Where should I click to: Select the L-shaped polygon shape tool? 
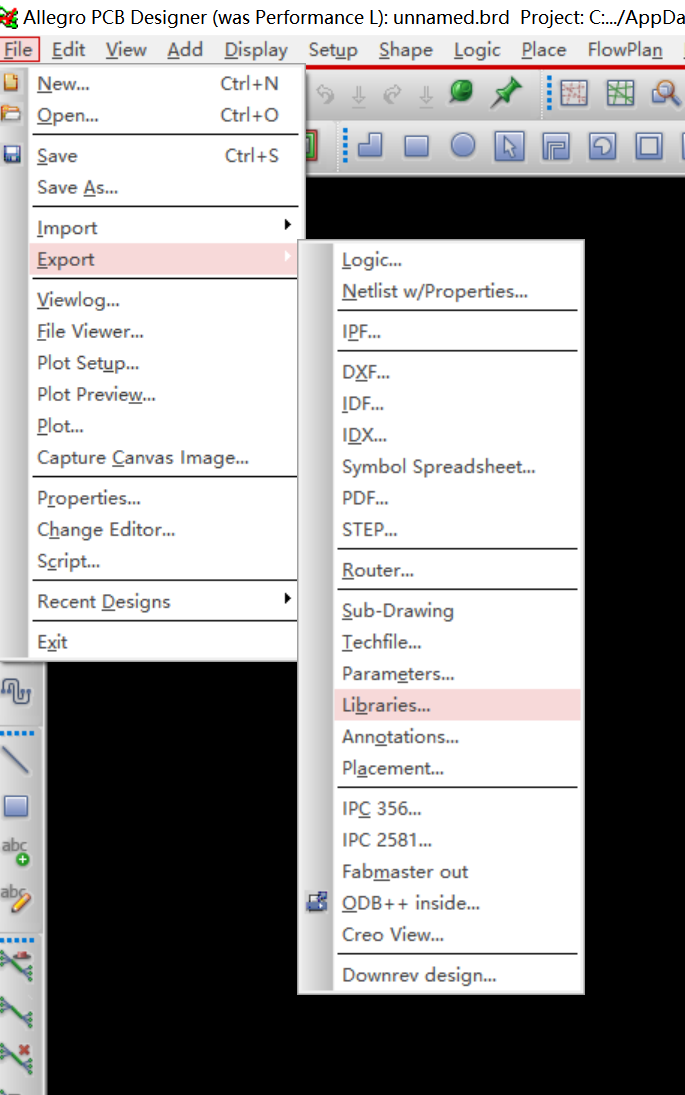pos(370,145)
